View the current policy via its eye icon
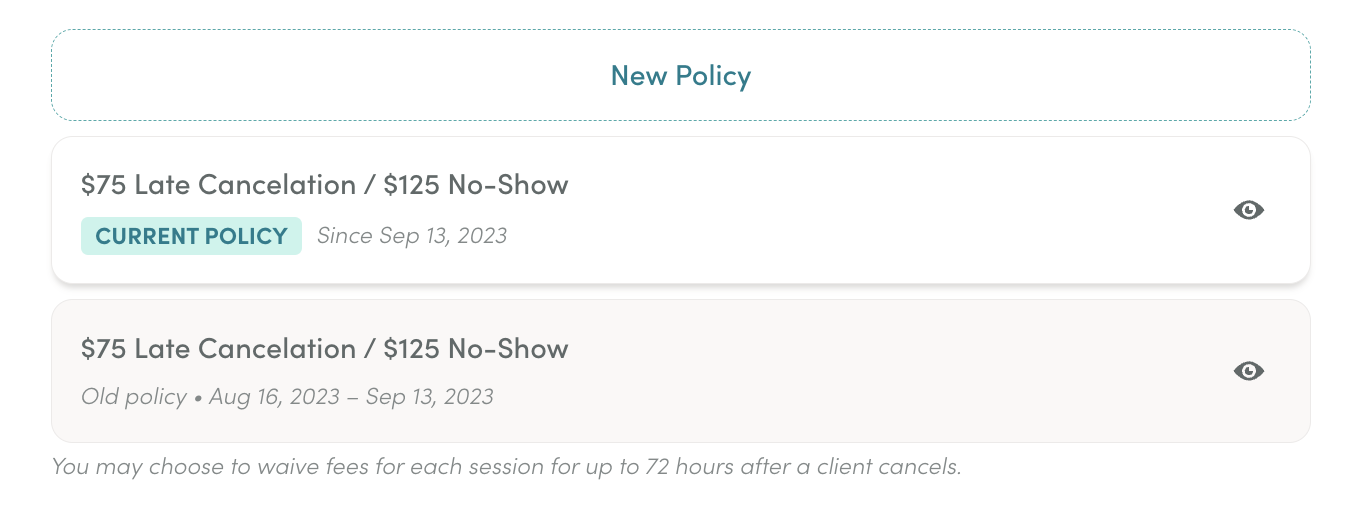The width and height of the screenshot is (1362, 514). coord(1249,210)
